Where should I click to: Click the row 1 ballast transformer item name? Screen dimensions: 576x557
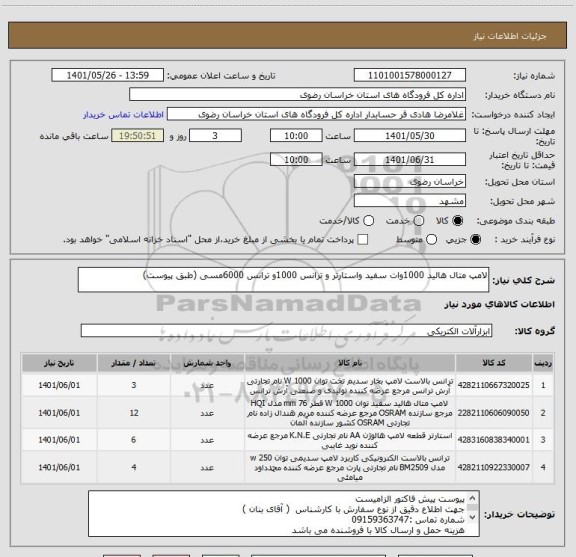click(350, 386)
